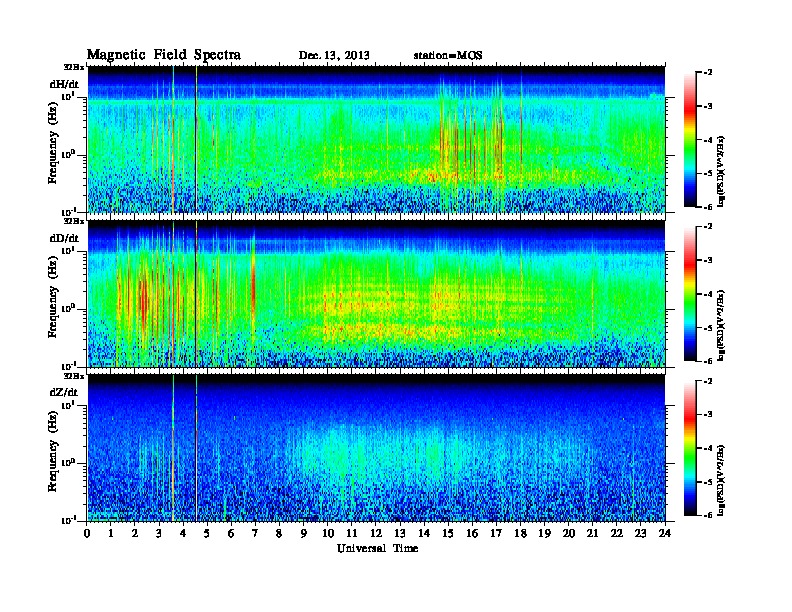Click hour 18 on the time axis

click(520, 534)
